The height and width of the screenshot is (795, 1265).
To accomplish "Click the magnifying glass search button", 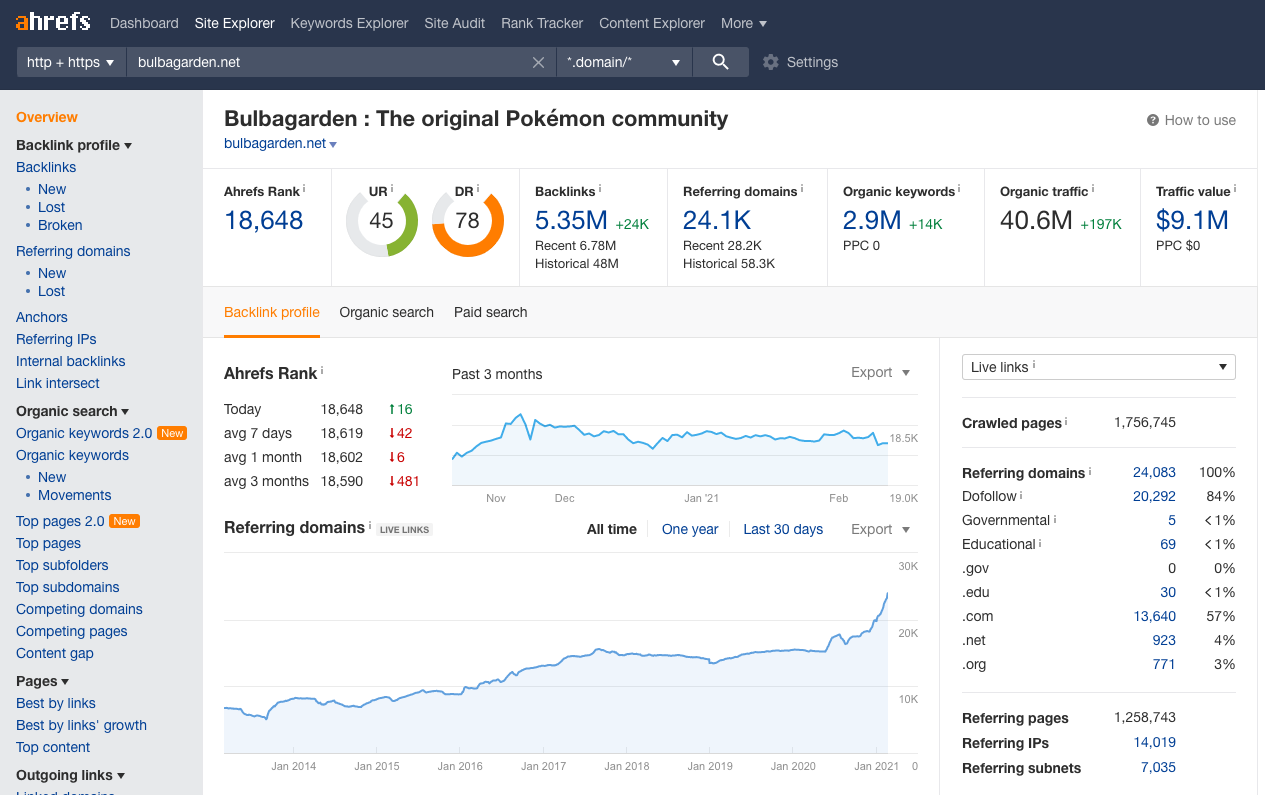I will [720, 62].
